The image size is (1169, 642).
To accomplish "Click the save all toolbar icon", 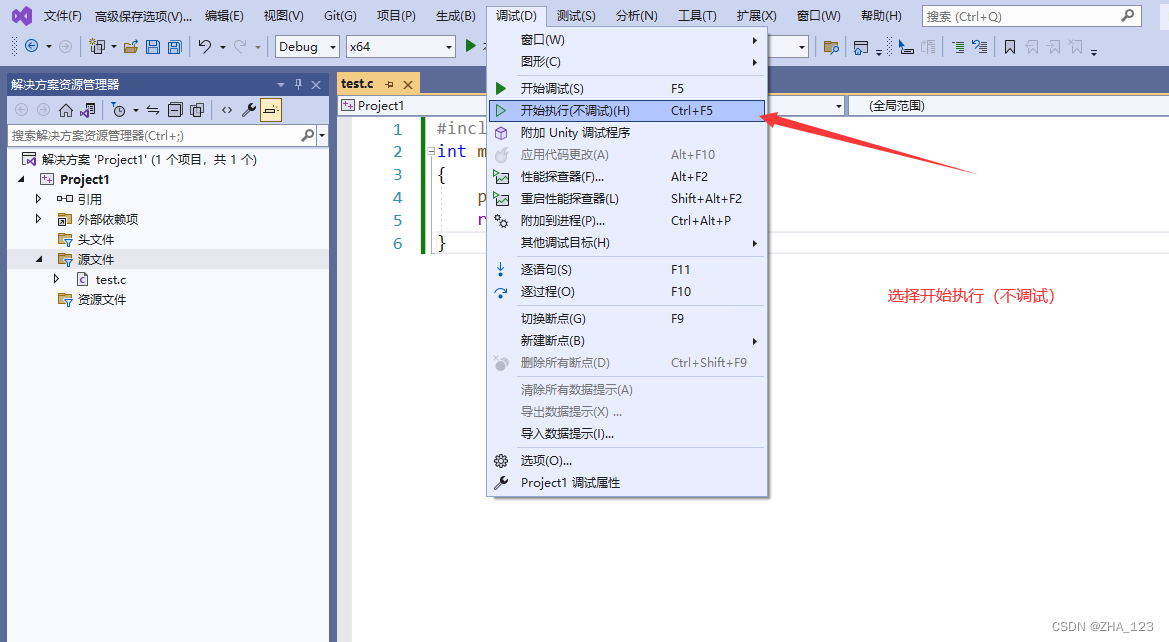I will click(174, 47).
